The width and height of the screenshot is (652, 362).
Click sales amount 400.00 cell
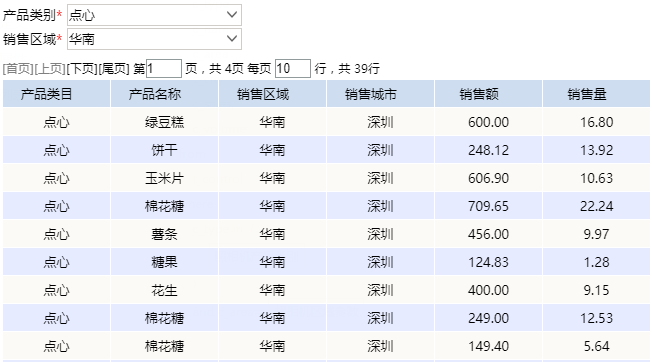pos(488,290)
